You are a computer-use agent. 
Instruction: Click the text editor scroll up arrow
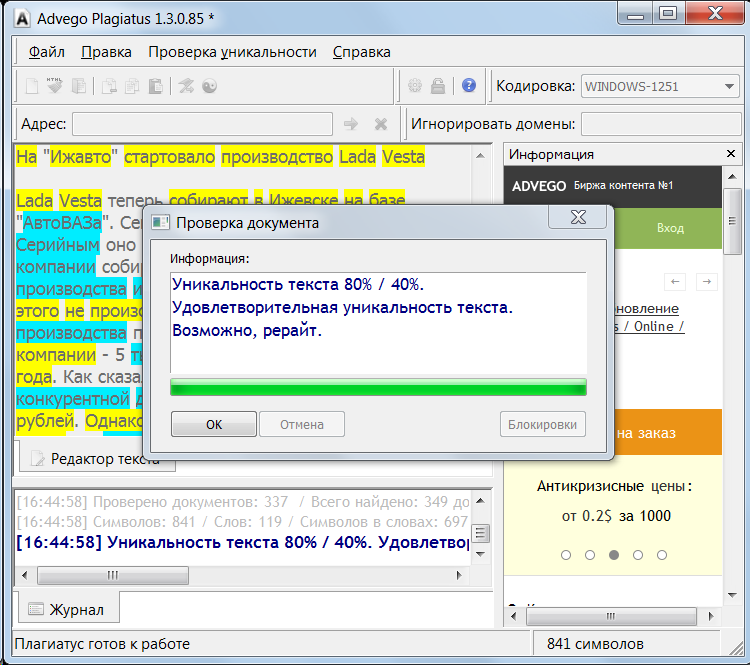pos(481,156)
